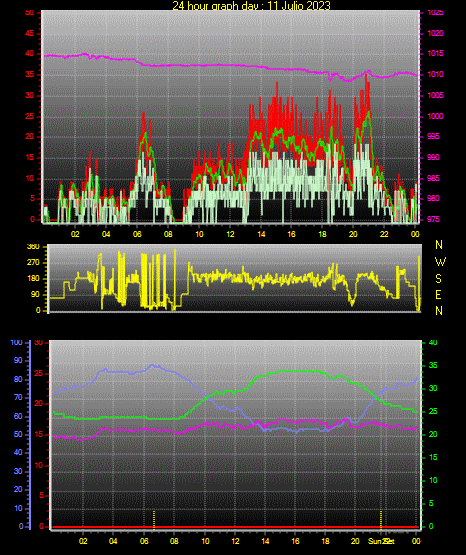
Task: Click the blue 60 humidity axis label
Action: coord(18,417)
